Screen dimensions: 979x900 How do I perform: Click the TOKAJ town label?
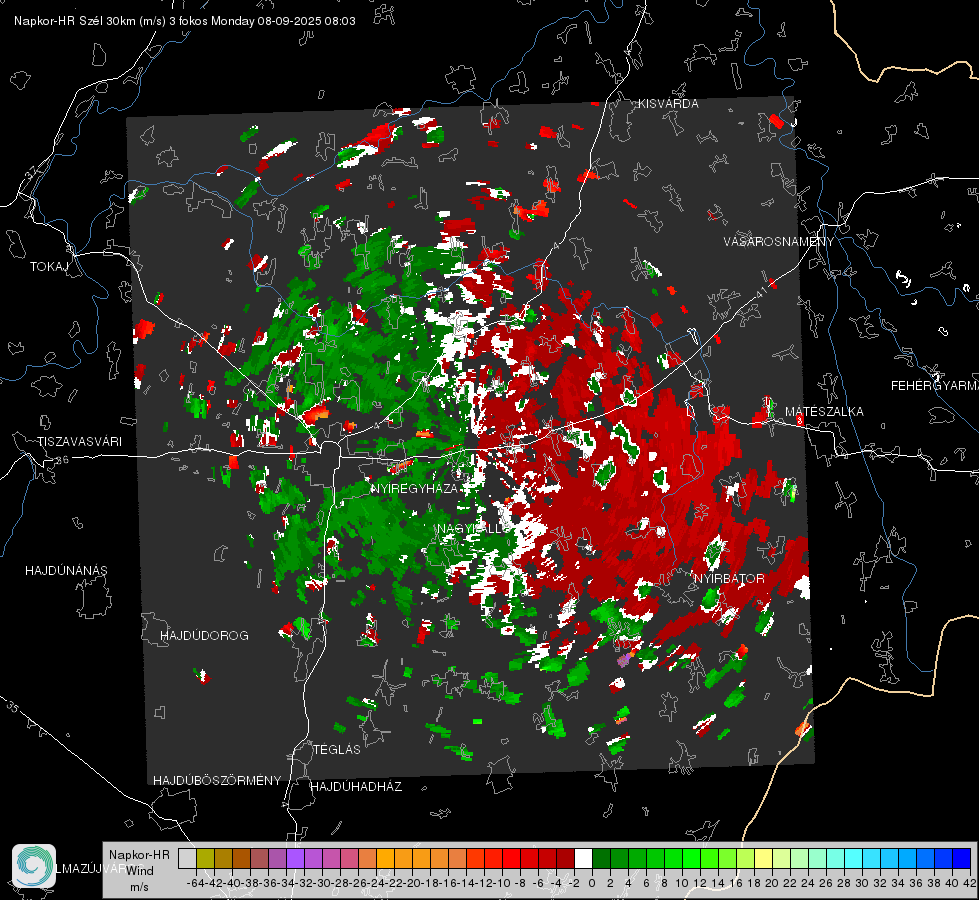[x=49, y=267]
